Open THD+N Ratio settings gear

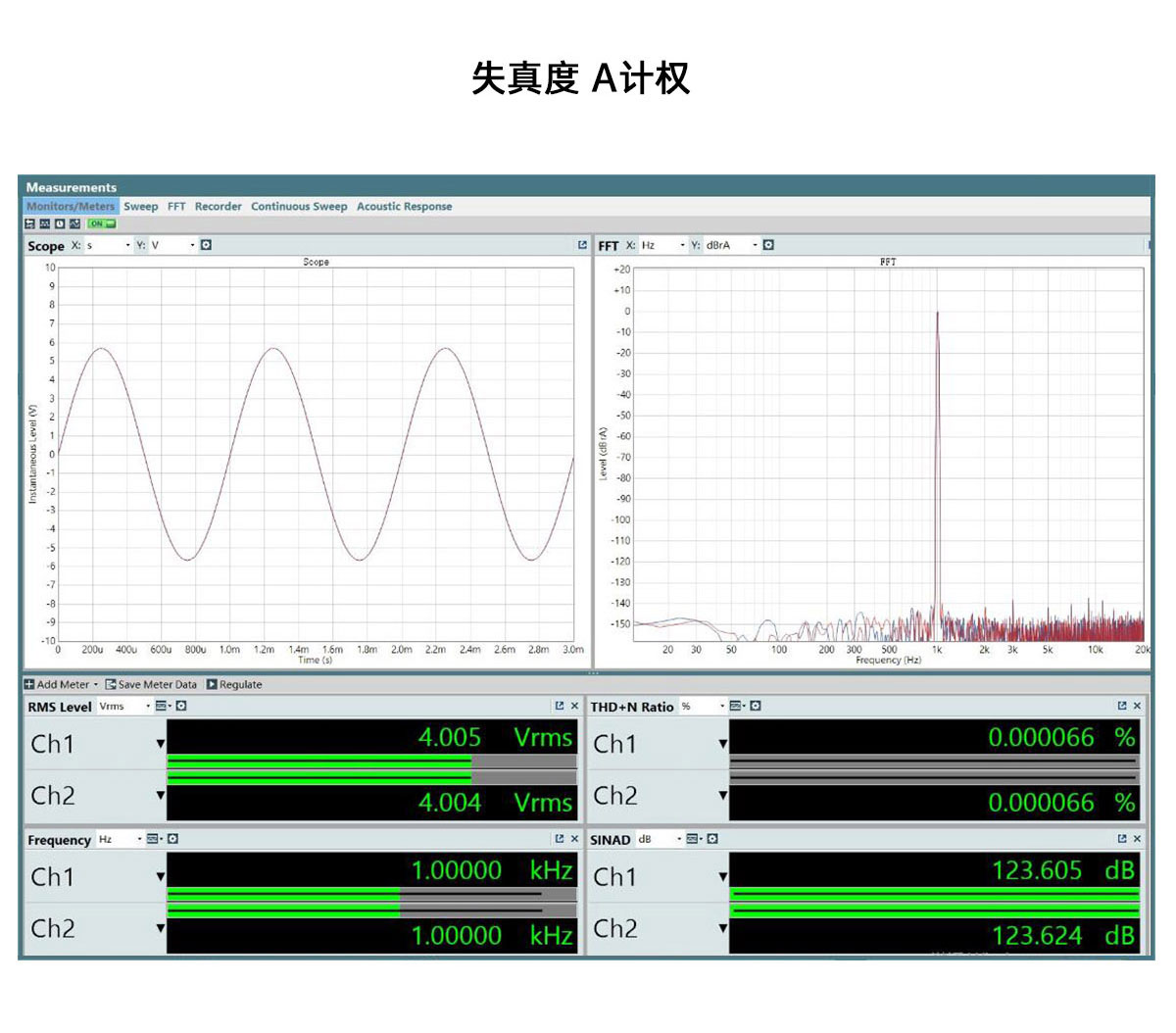[756, 706]
